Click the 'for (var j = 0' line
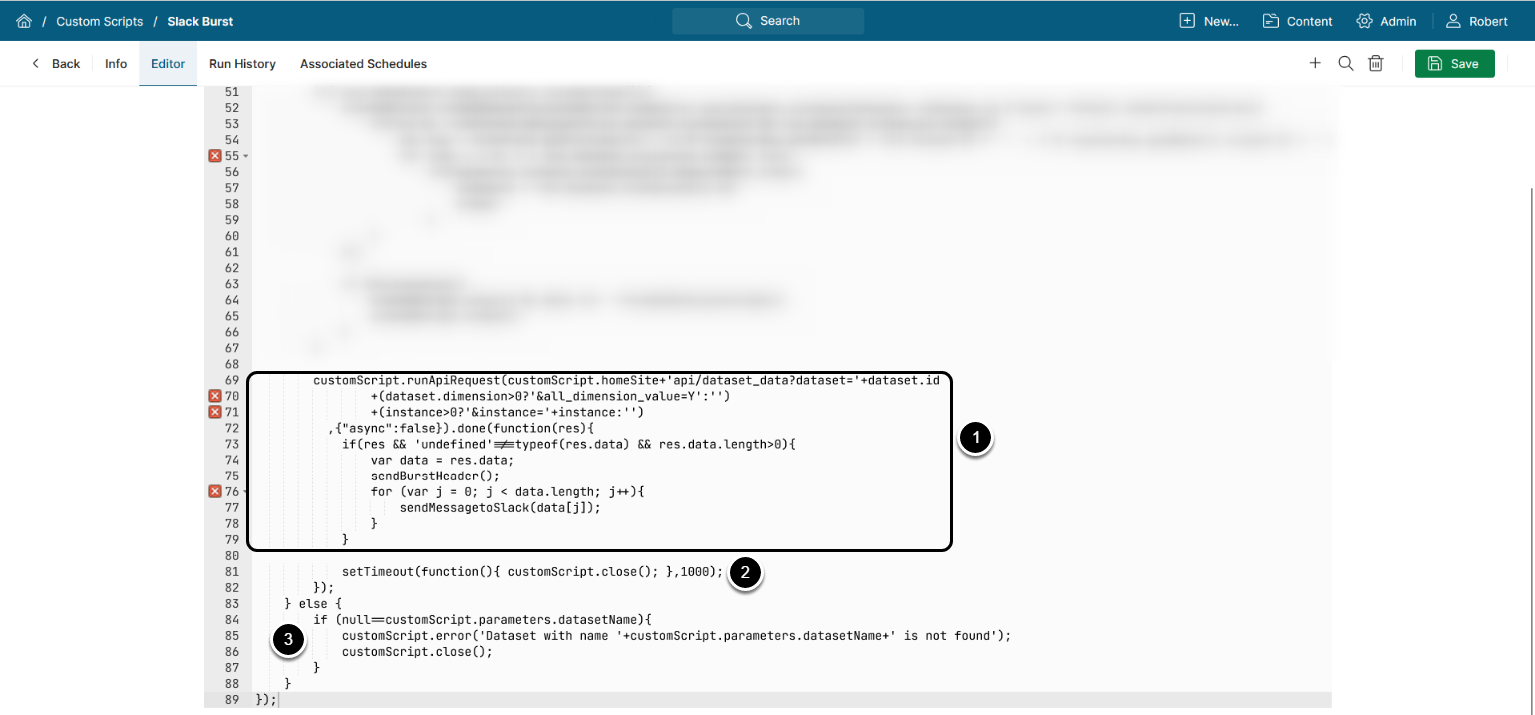1535x715 pixels. pyautogui.click(x=510, y=492)
